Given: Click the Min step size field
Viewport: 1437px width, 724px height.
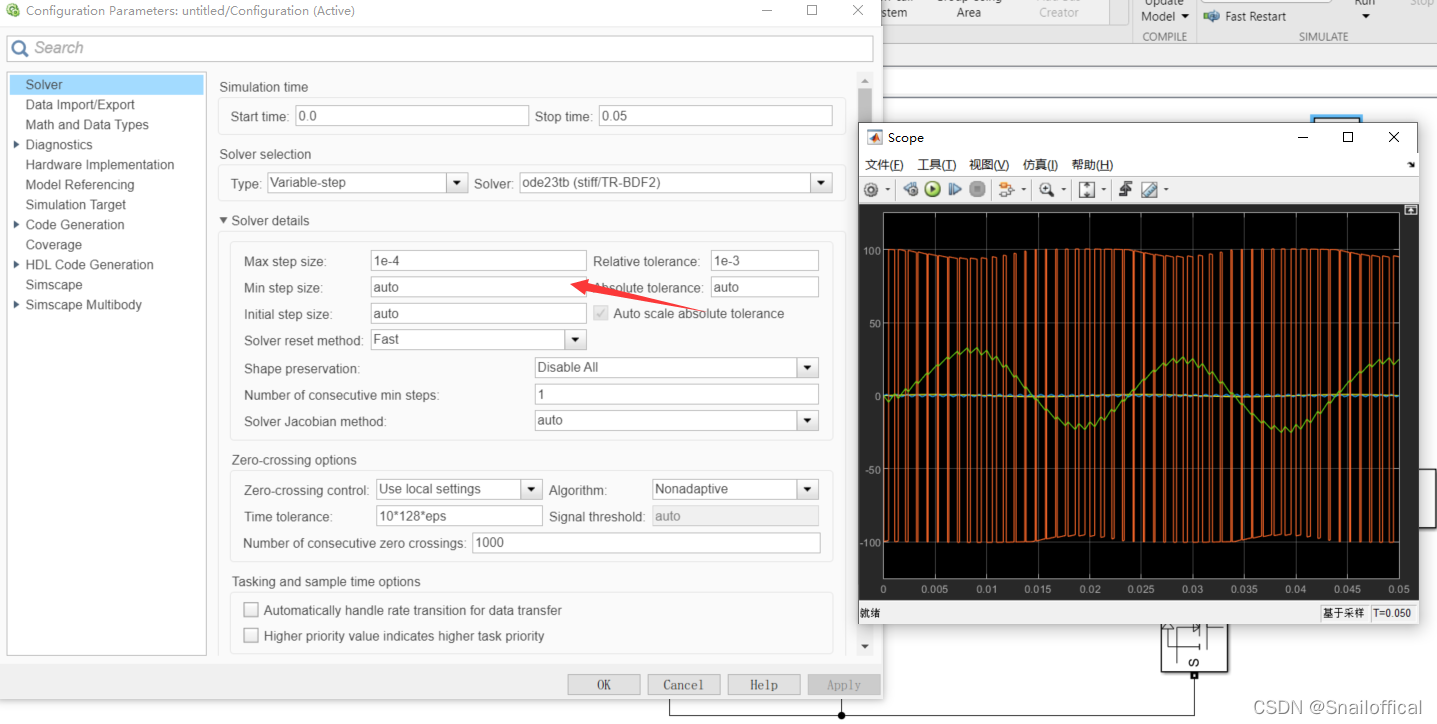Looking at the screenshot, I should 478,287.
